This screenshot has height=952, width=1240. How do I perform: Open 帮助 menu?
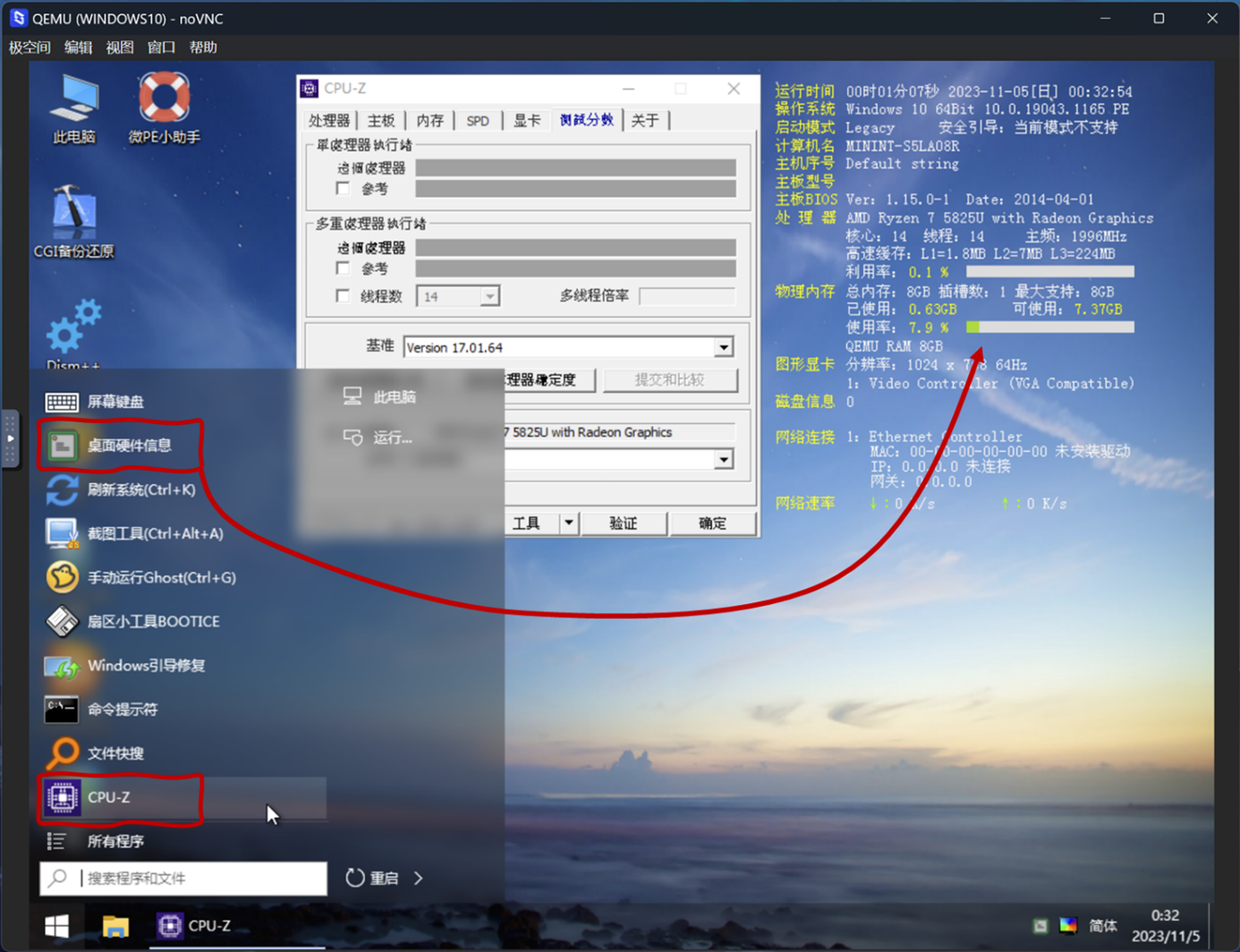(x=203, y=47)
